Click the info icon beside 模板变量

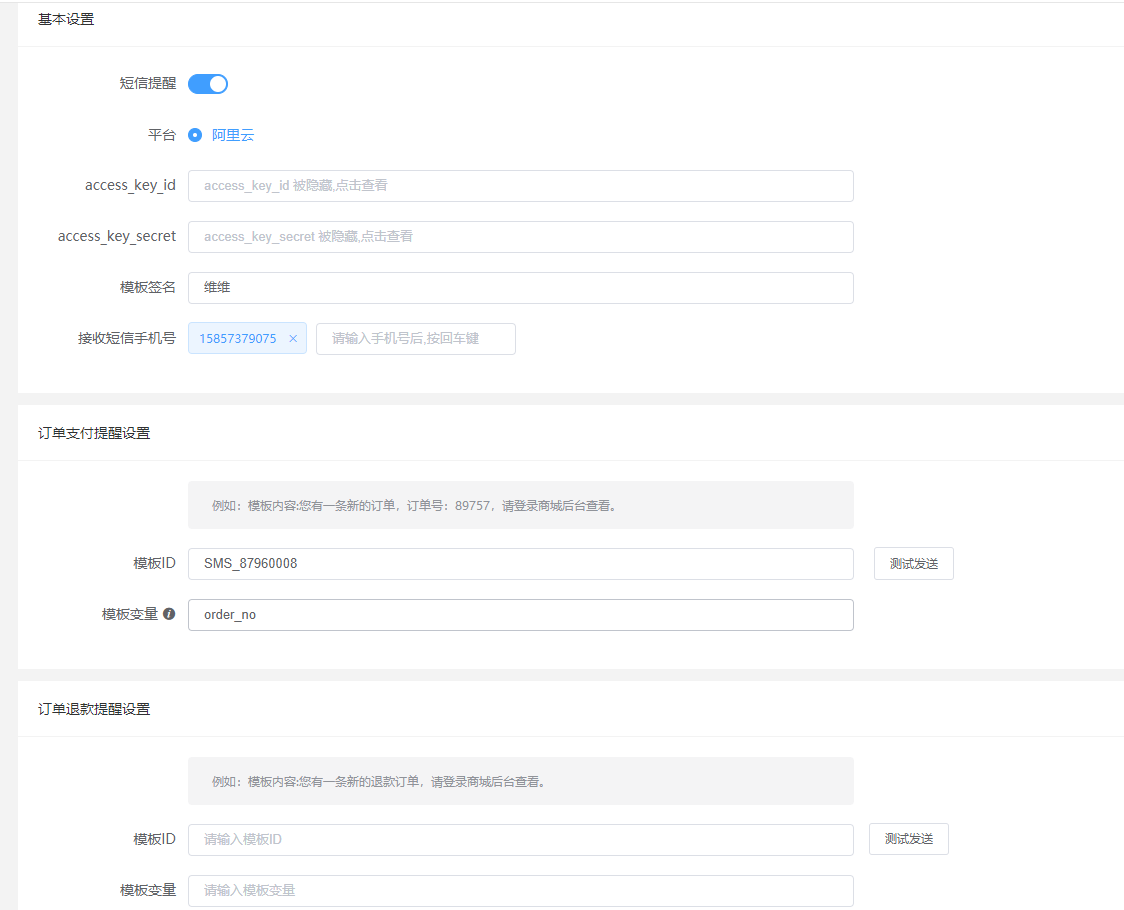(x=169, y=614)
